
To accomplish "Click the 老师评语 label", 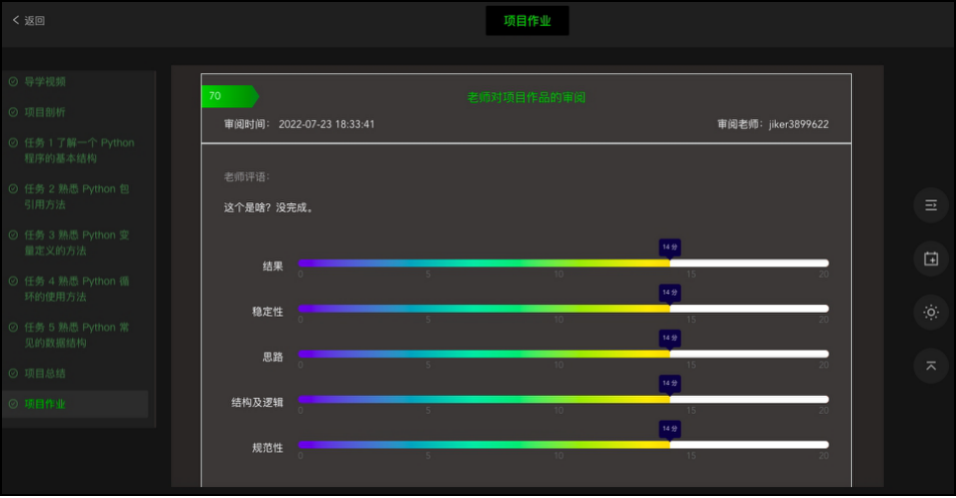I will point(246,177).
